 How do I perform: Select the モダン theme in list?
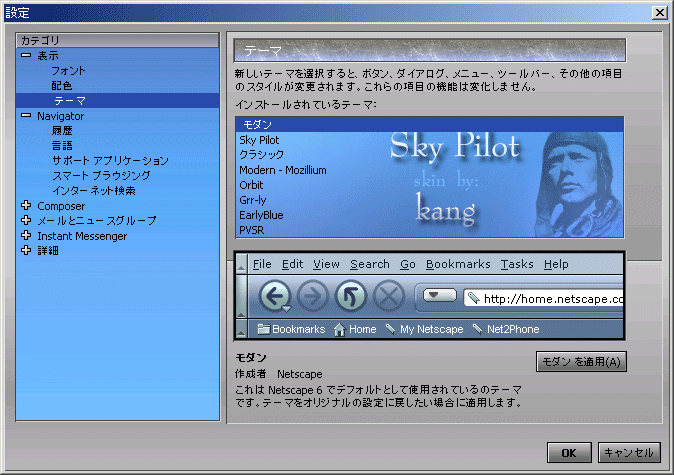tap(429, 125)
